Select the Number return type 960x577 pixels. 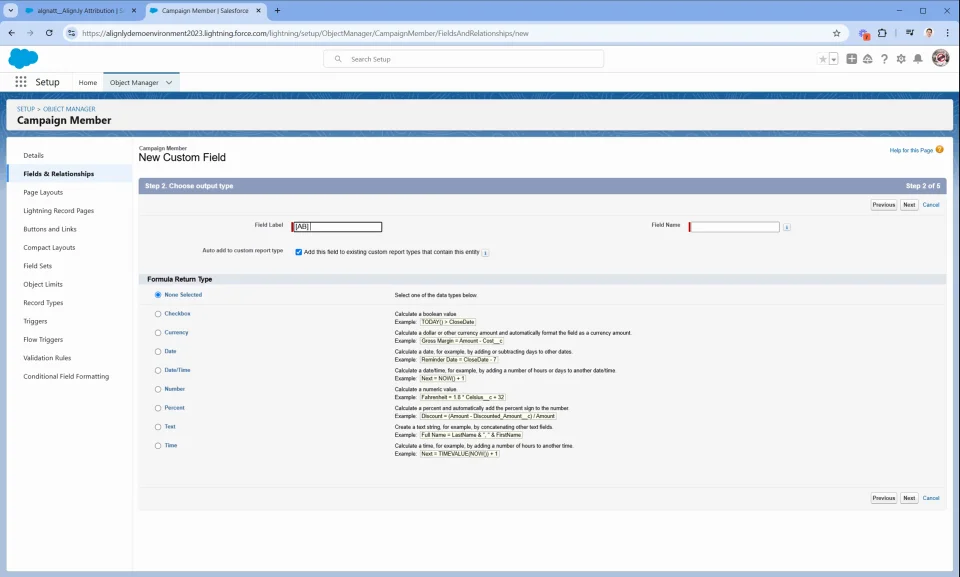click(x=158, y=389)
